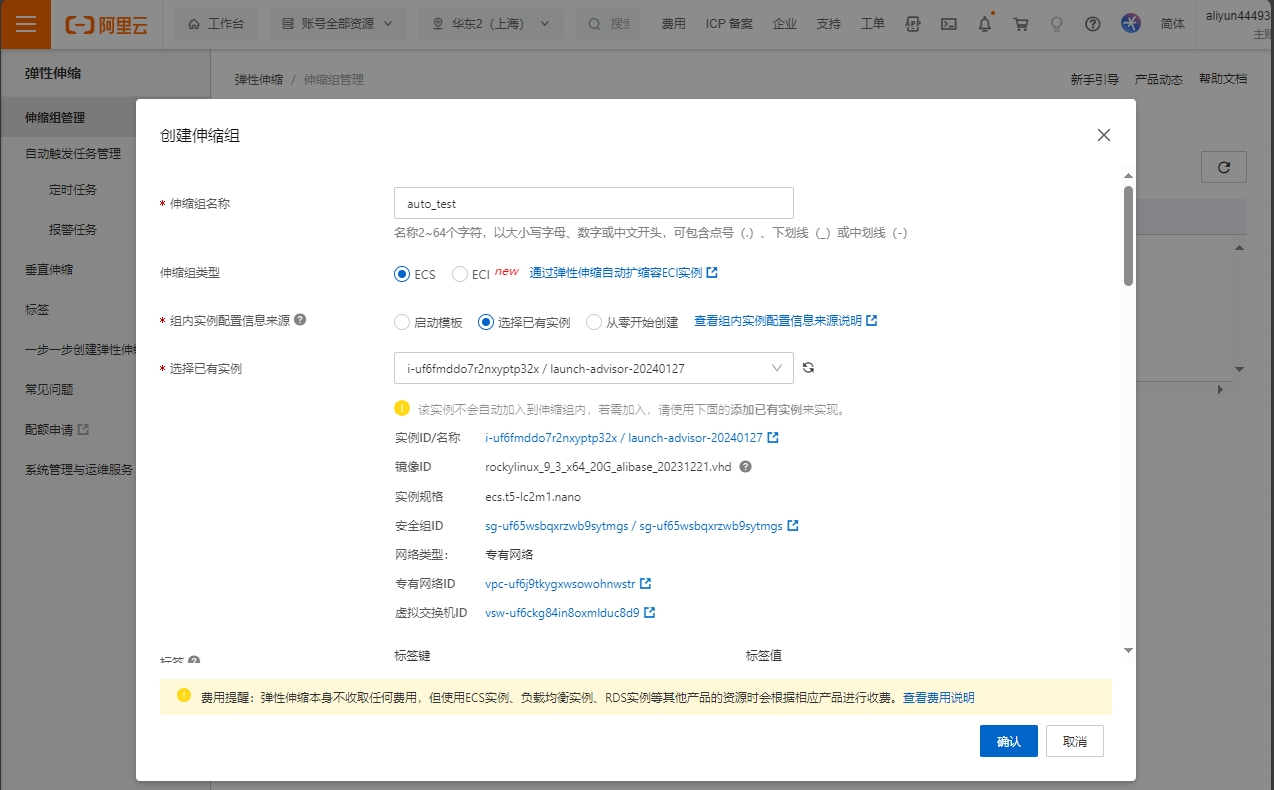Open the 查看费用说明 link
Viewport: 1274px width, 790px height.
pyautogui.click(x=938, y=697)
